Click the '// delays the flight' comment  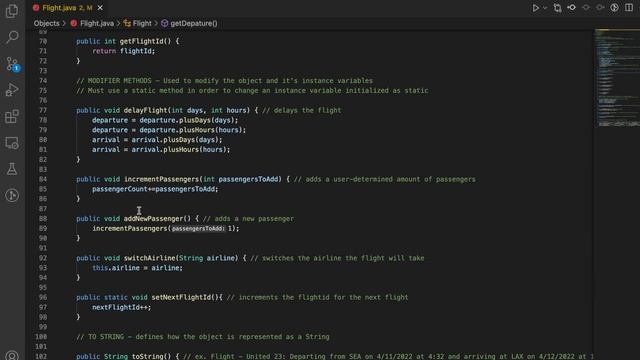point(302,110)
